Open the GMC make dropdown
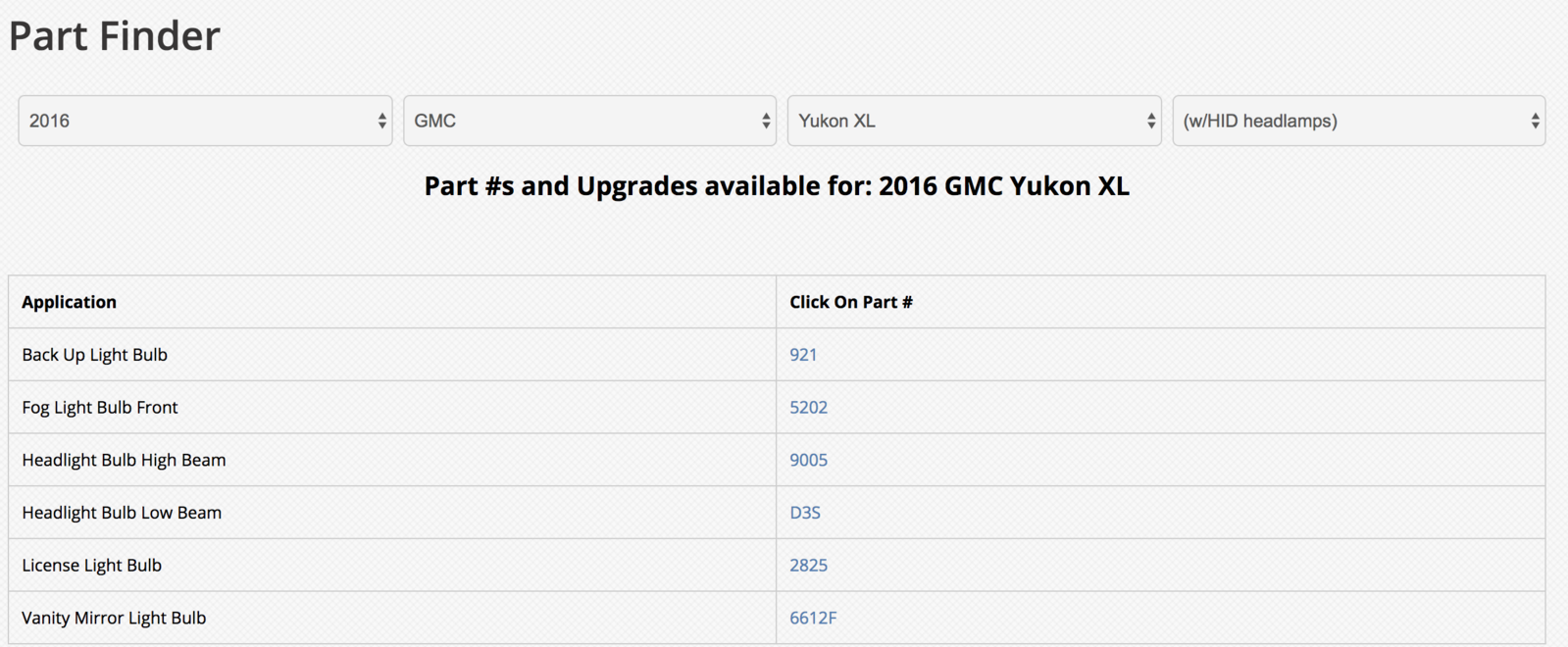This screenshot has height=647, width=1568. point(589,121)
